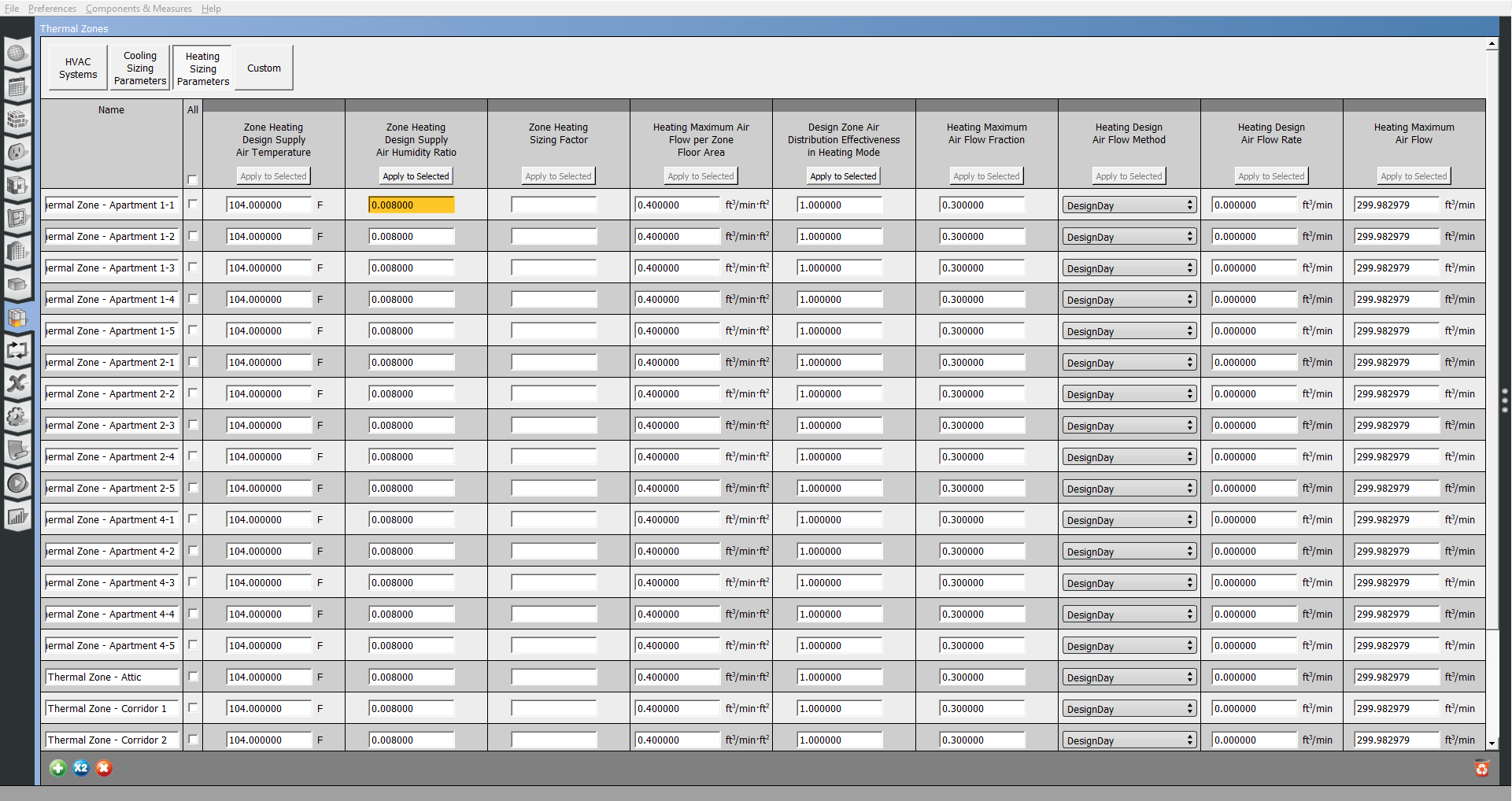Select the Schedules calendar icon
This screenshot has width=1512, height=801.
17,87
